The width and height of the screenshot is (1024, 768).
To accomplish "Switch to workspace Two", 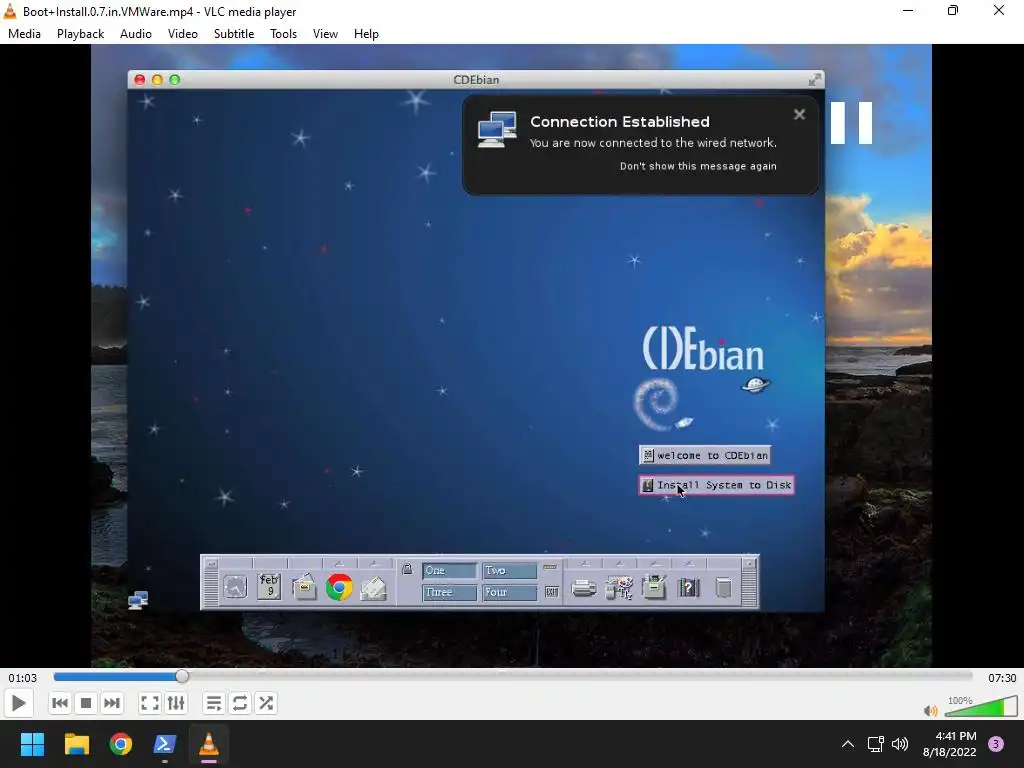I will coord(509,571).
